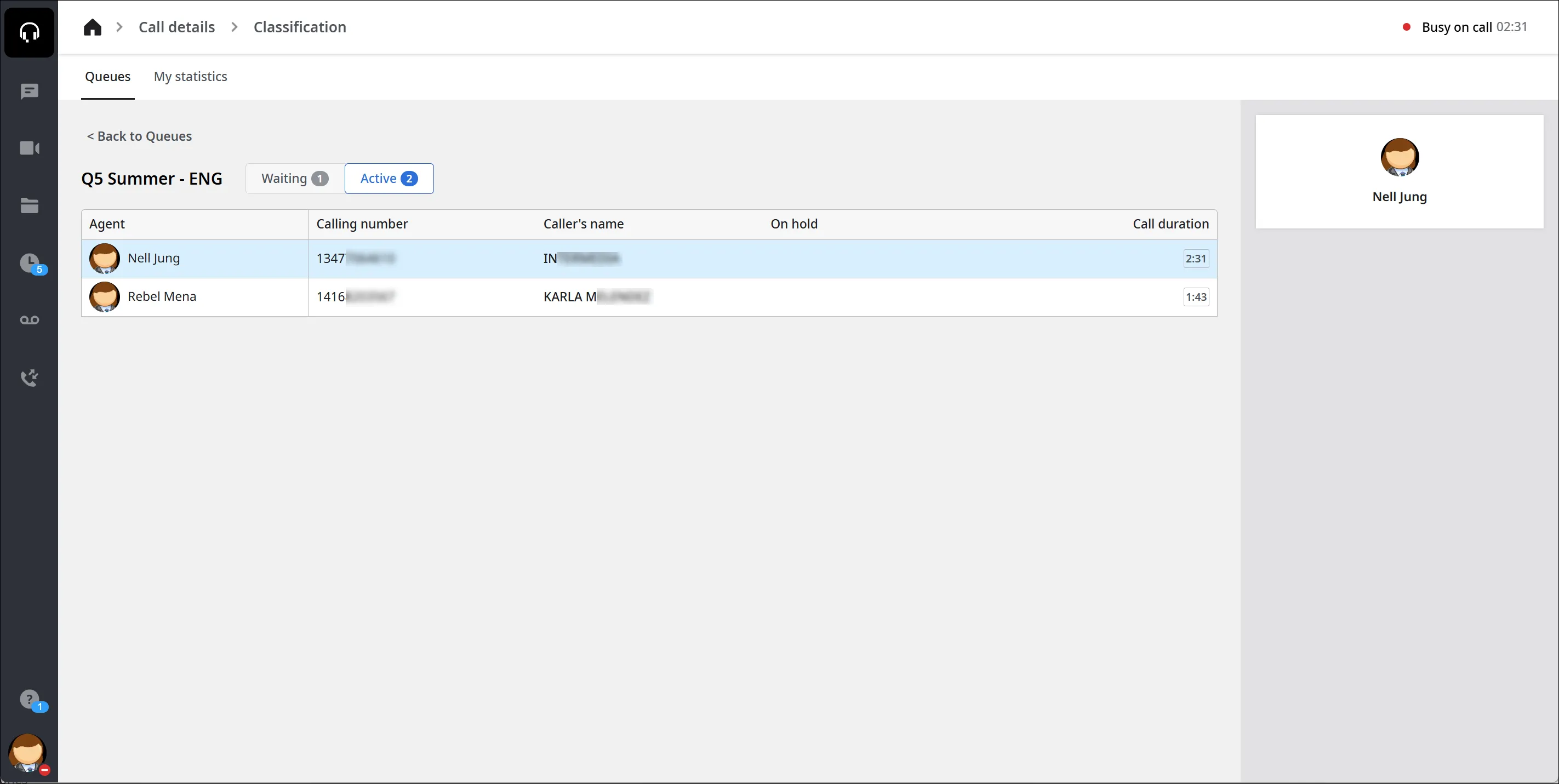
Task: Click calling number starting 1347
Action: coord(356,258)
